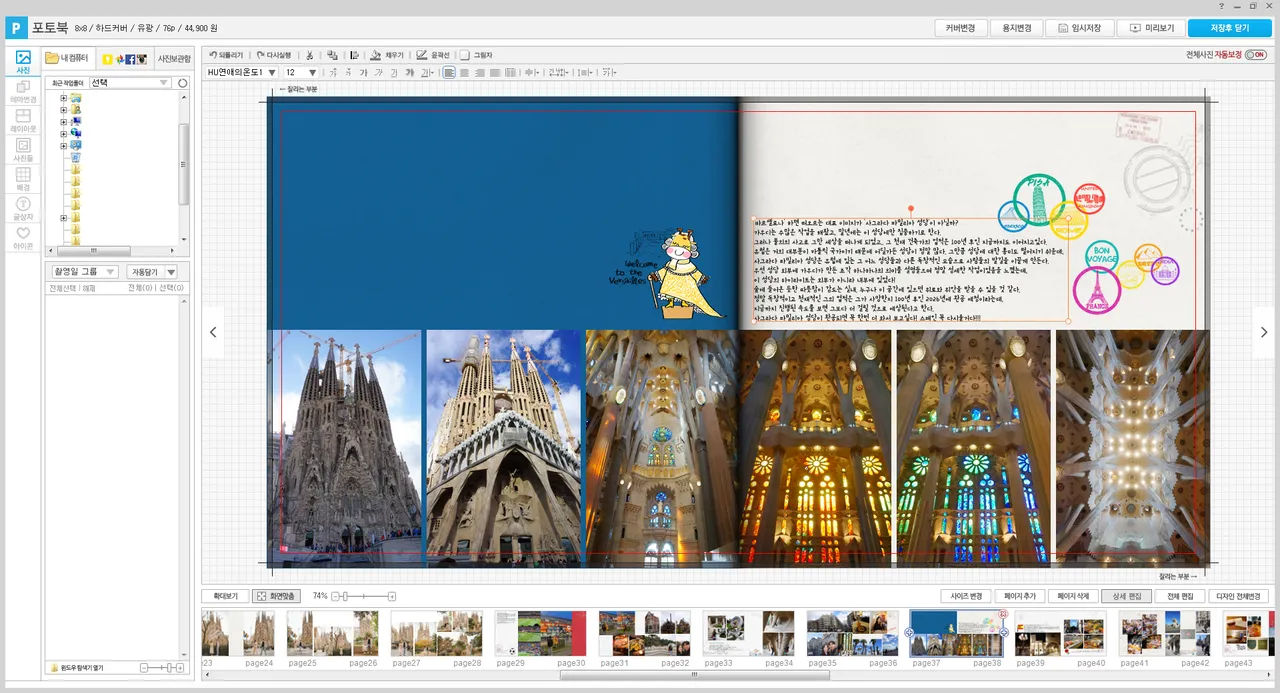Click the zoom-in plus icon
Screen dimensions: 1280x693
click(x=392, y=596)
